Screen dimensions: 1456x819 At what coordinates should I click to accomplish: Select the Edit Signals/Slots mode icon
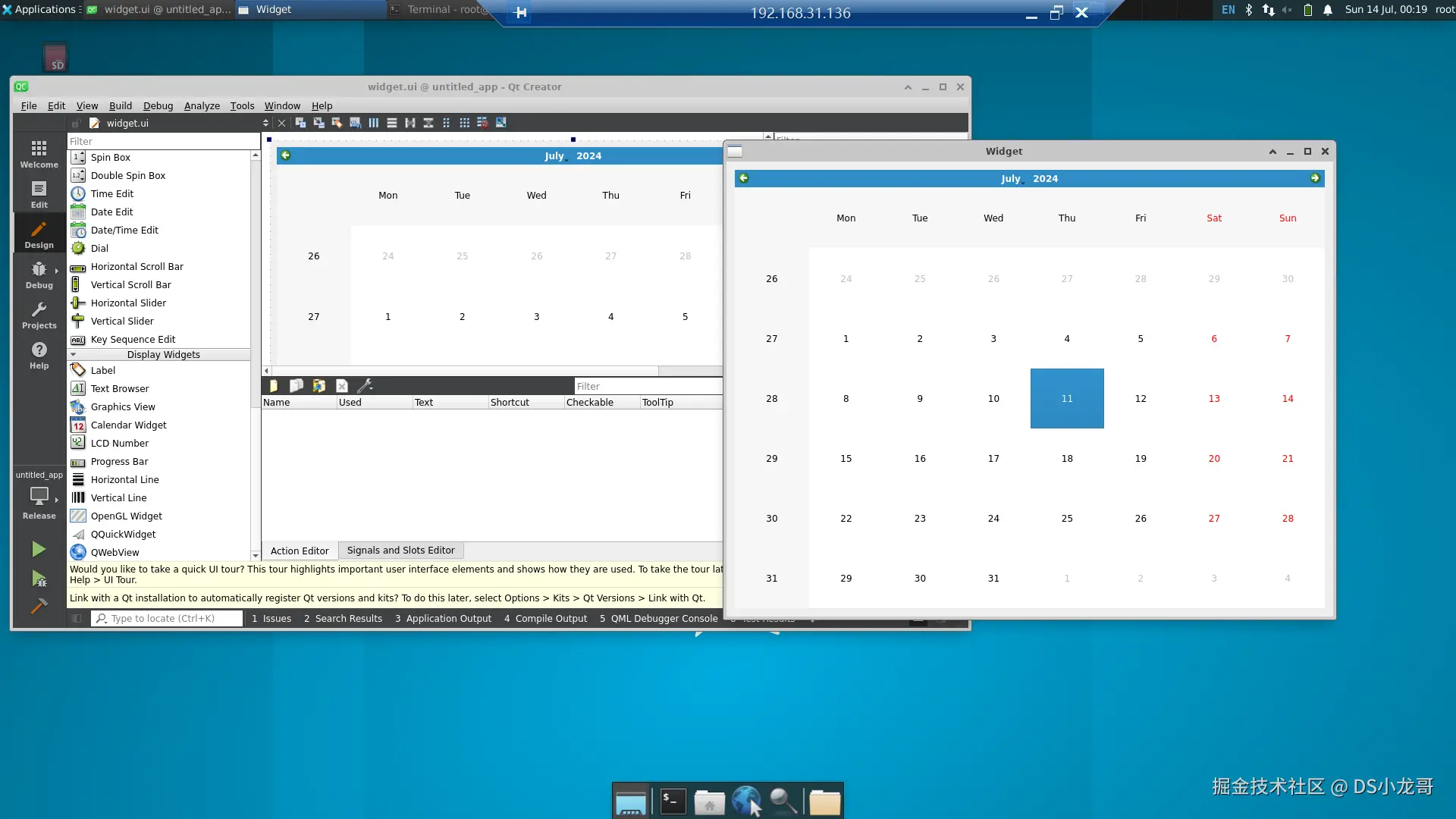click(318, 123)
